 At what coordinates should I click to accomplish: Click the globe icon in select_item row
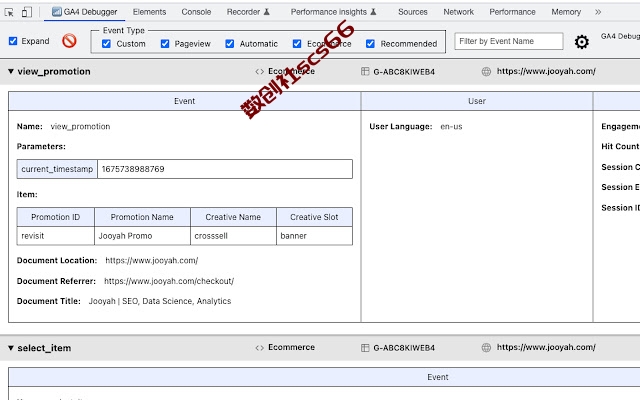(x=486, y=347)
